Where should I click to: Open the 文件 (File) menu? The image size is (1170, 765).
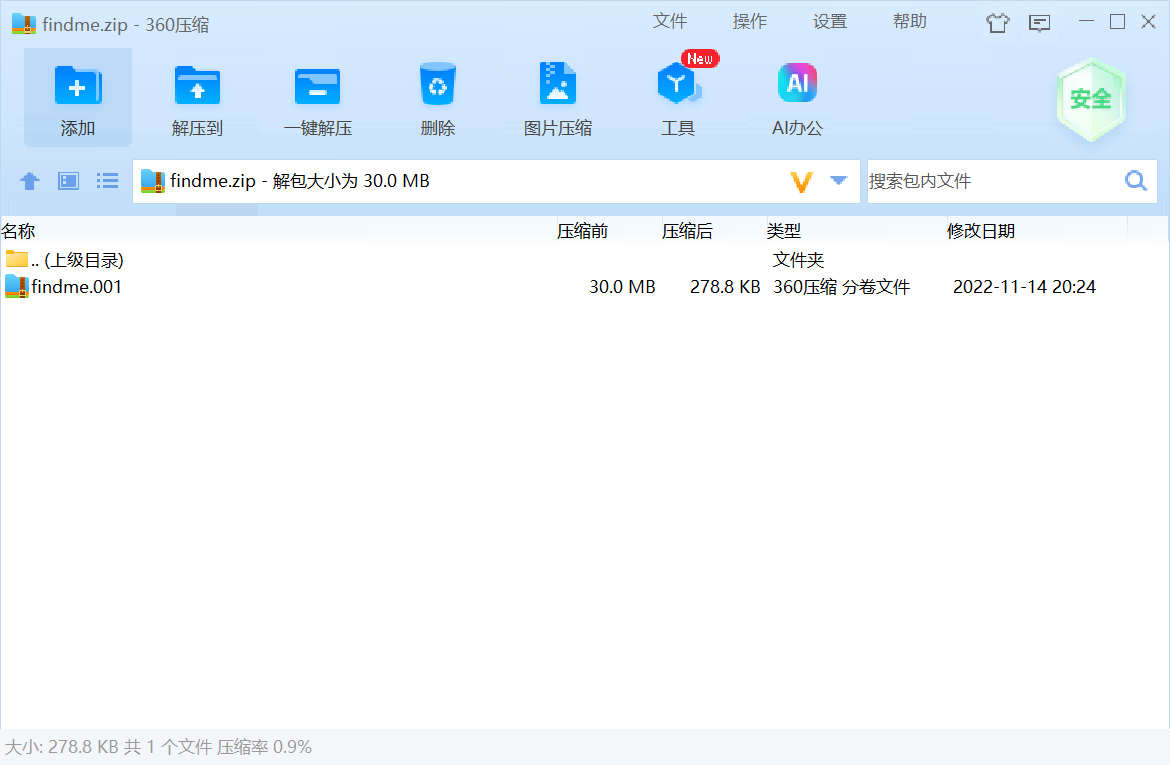tap(670, 20)
